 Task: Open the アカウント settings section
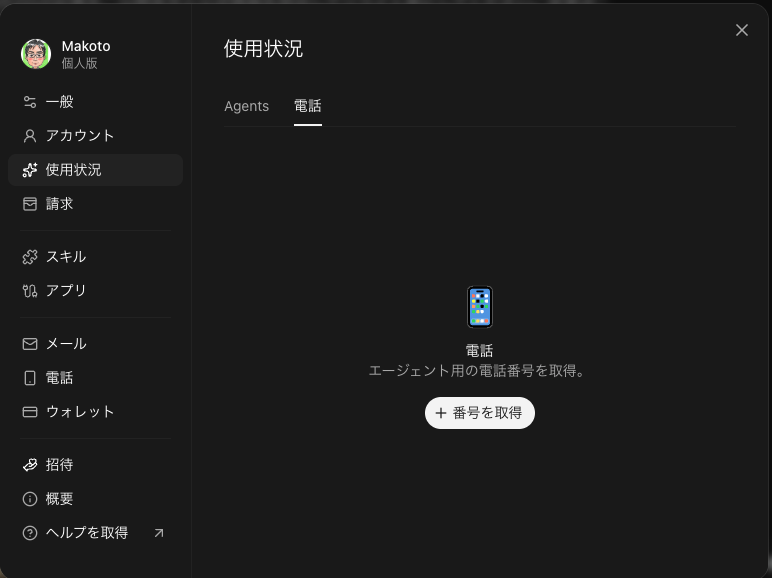[x=96, y=136]
